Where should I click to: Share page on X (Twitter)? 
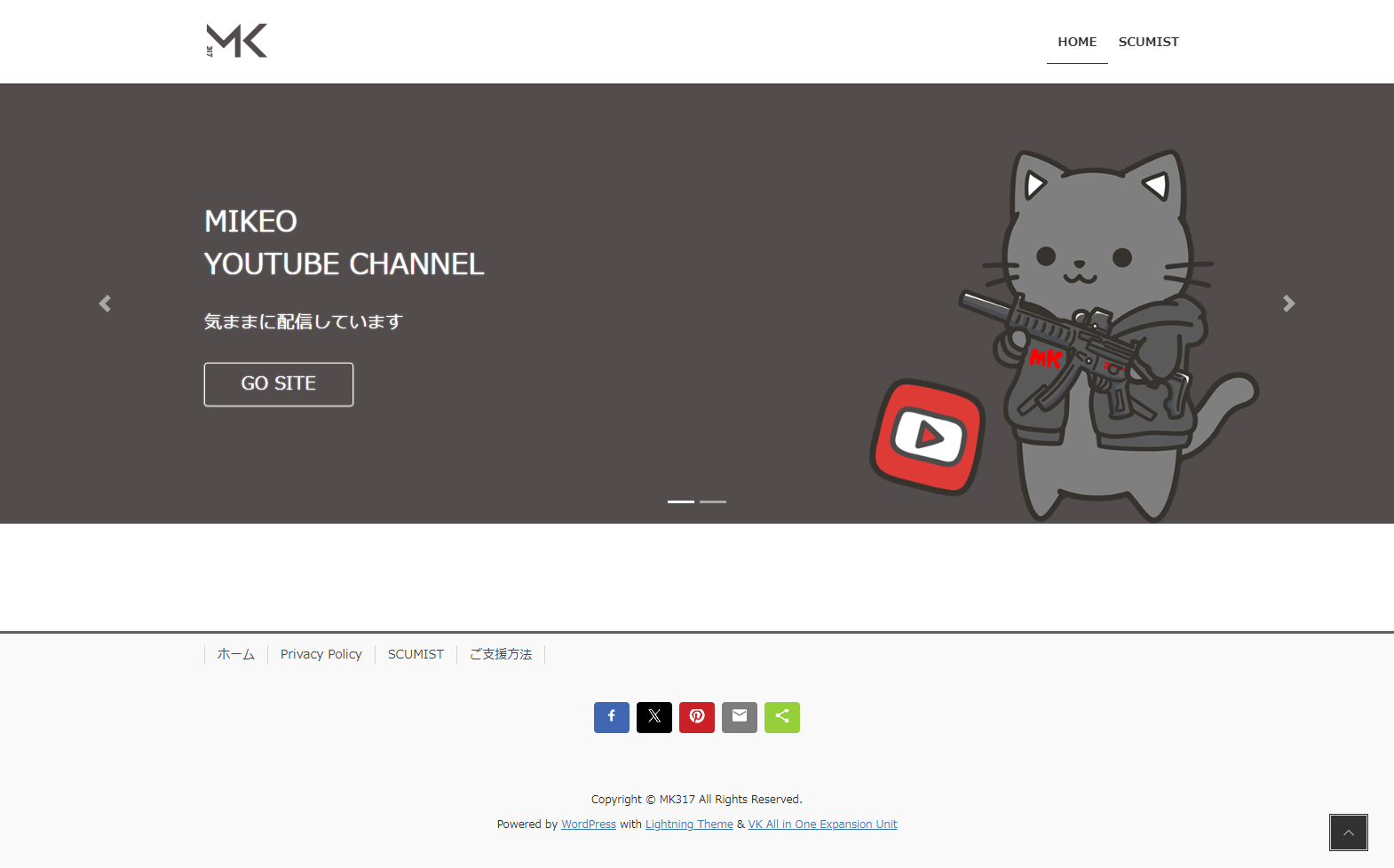click(x=653, y=717)
